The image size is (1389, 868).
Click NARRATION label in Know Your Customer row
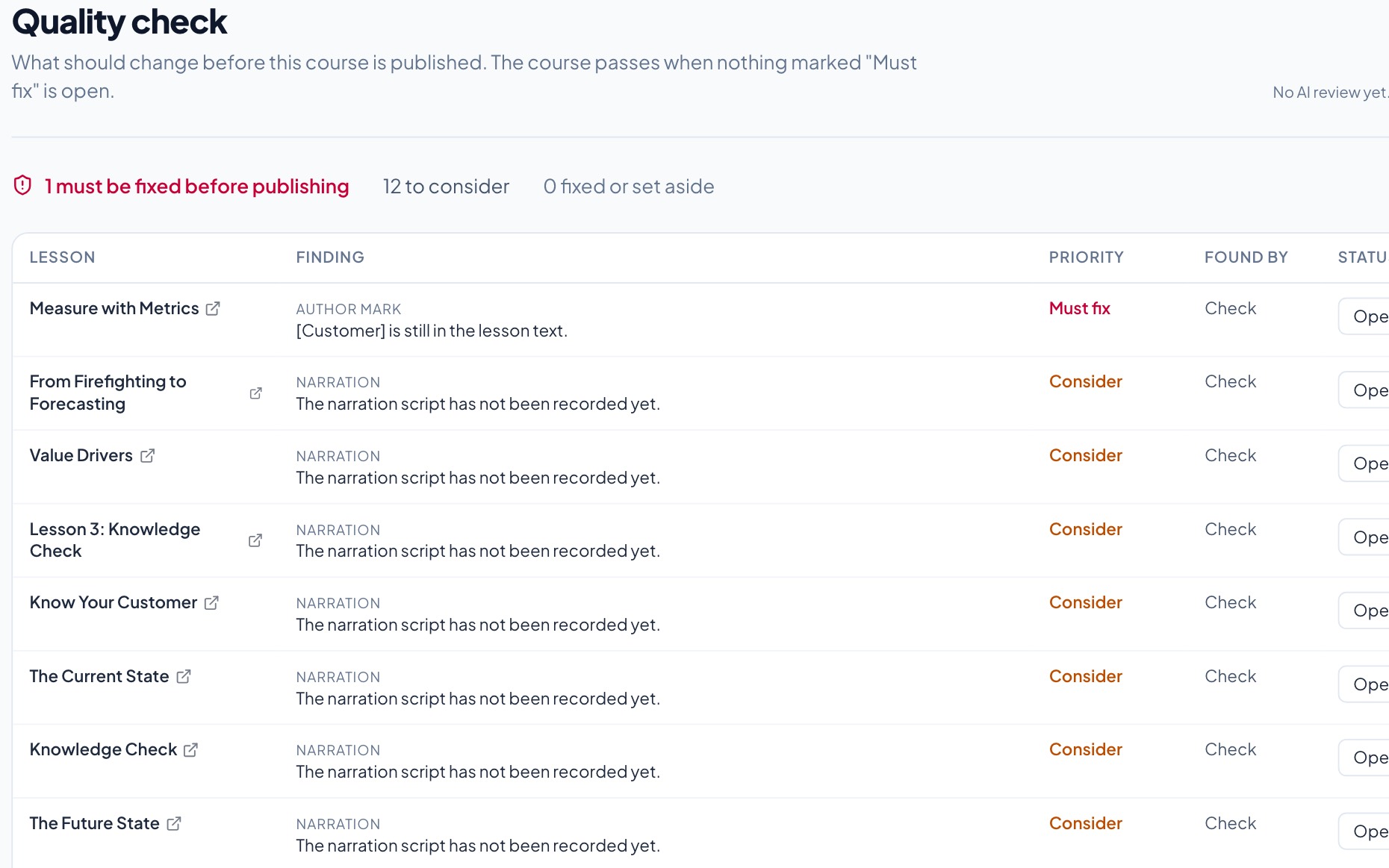tap(338, 603)
